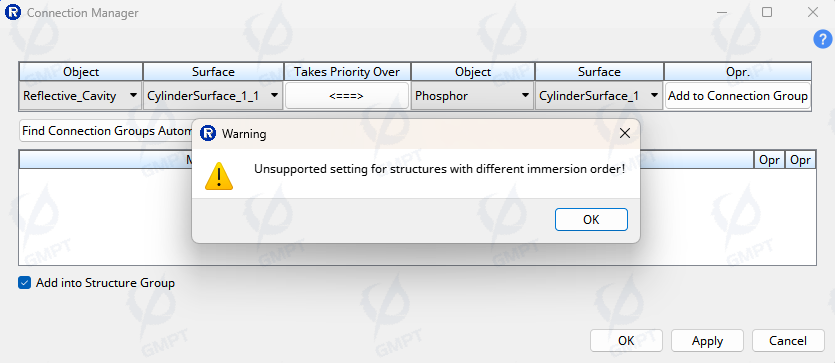Viewport: 835px width, 363px height.
Task: Maximize the Connection Manager window
Action: (x=767, y=12)
